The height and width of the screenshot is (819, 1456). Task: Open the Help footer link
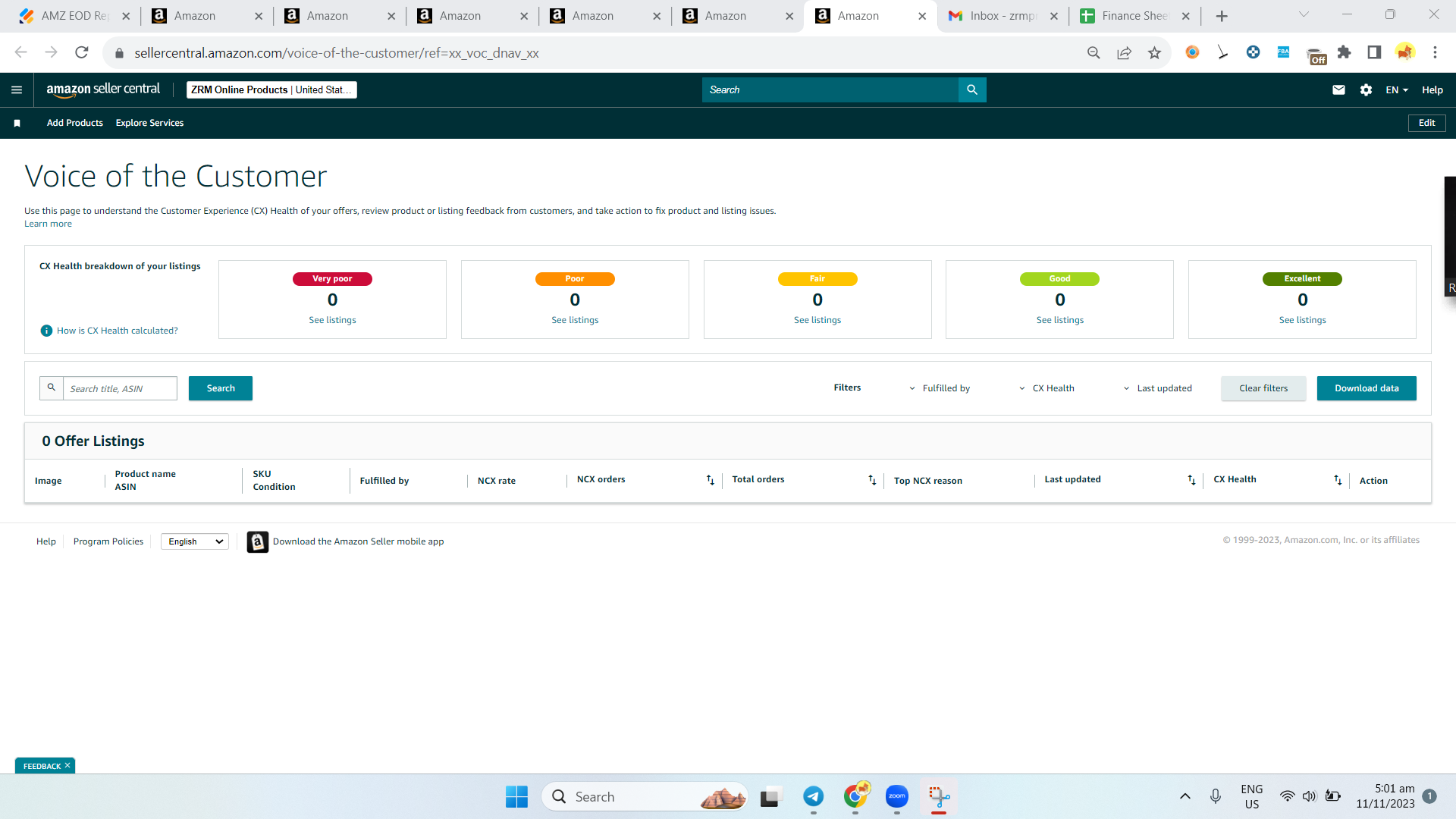(46, 541)
